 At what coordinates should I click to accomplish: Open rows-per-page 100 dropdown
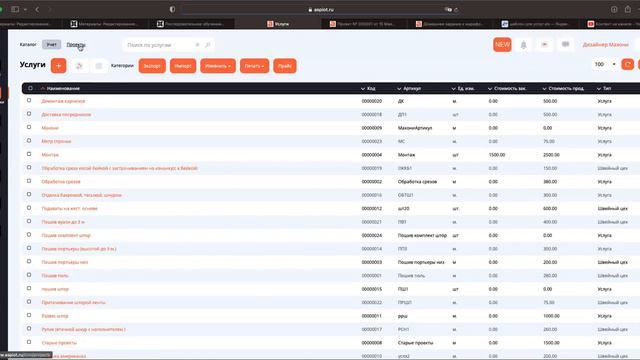(x=605, y=64)
